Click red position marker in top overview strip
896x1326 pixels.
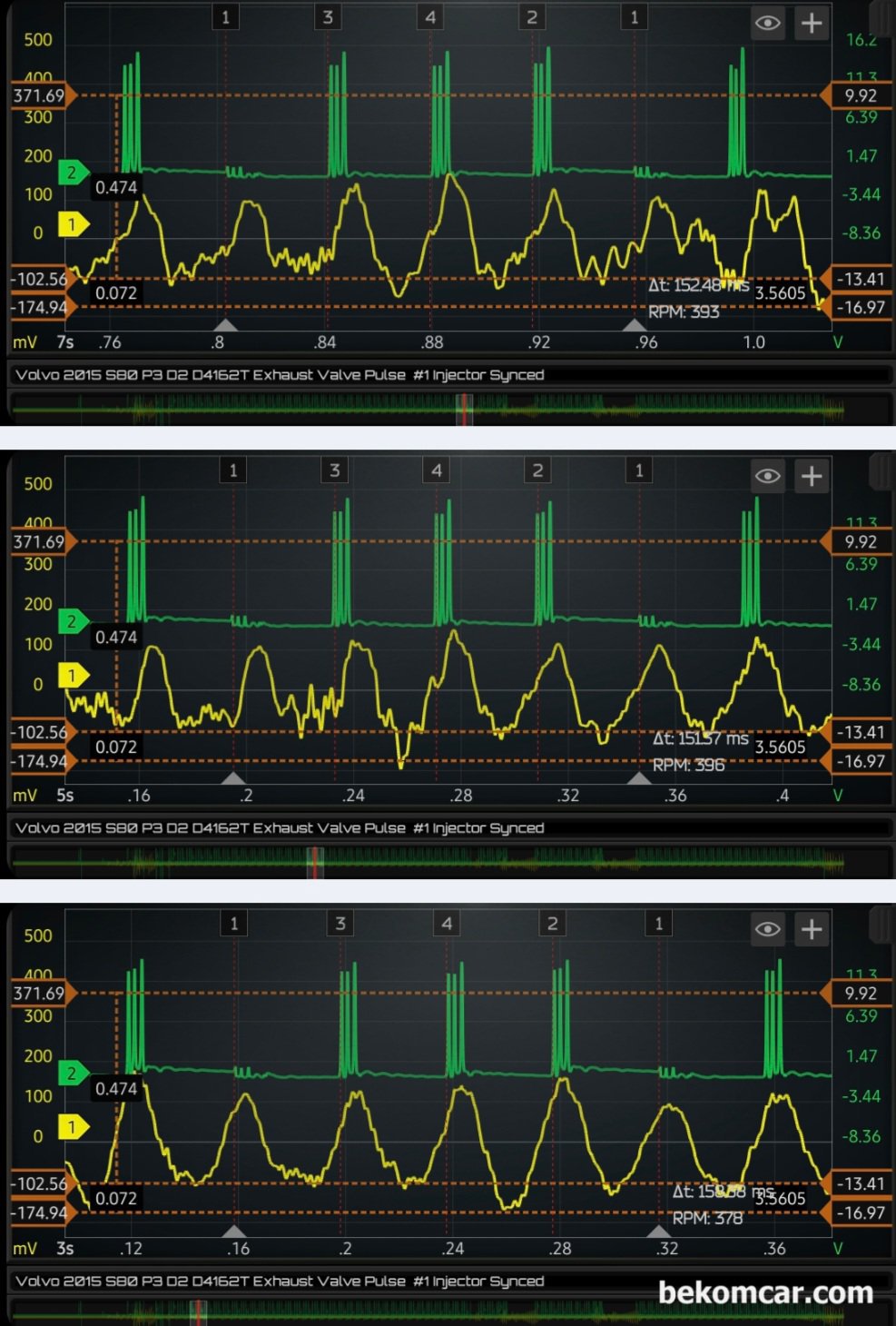(x=464, y=409)
